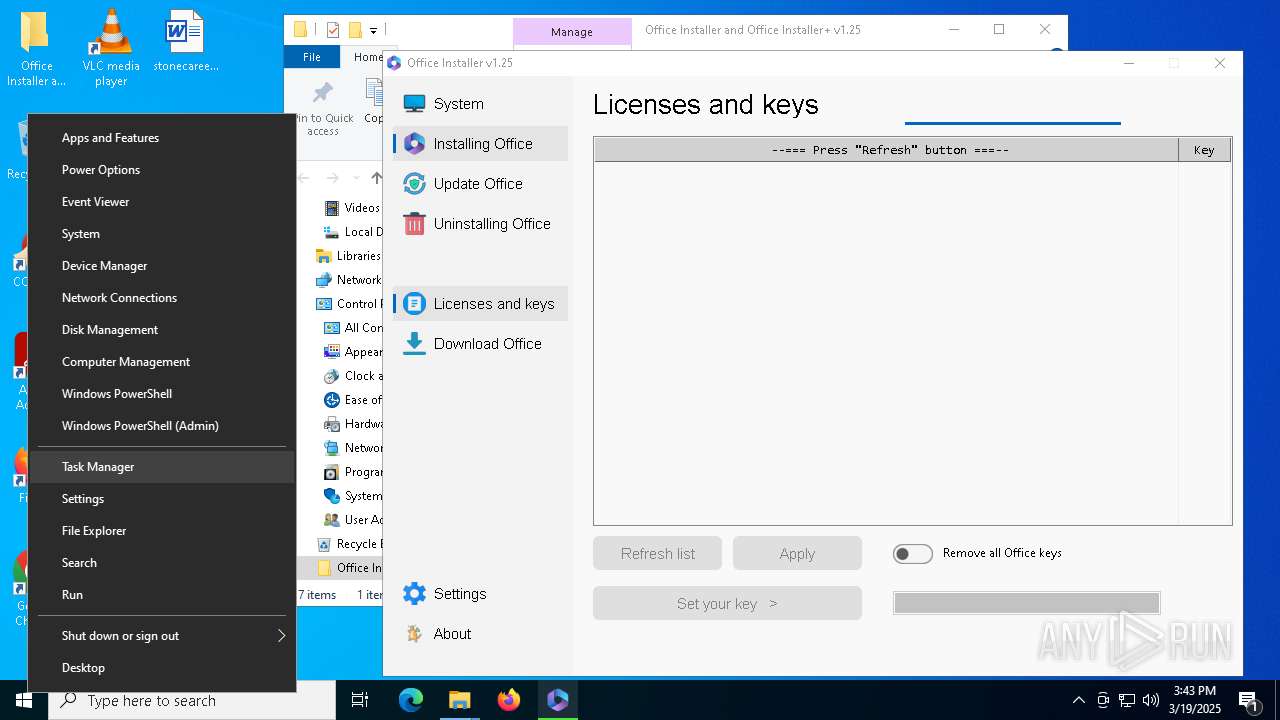1280x720 pixels.
Task: Launch Microsoft Edge from the taskbar
Action: point(411,700)
